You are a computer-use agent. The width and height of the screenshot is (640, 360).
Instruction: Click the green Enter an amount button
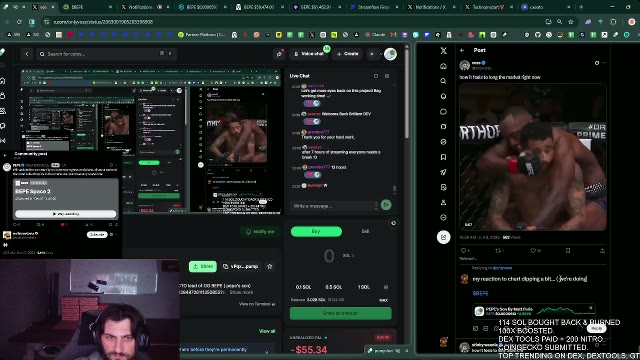[x=340, y=313]
